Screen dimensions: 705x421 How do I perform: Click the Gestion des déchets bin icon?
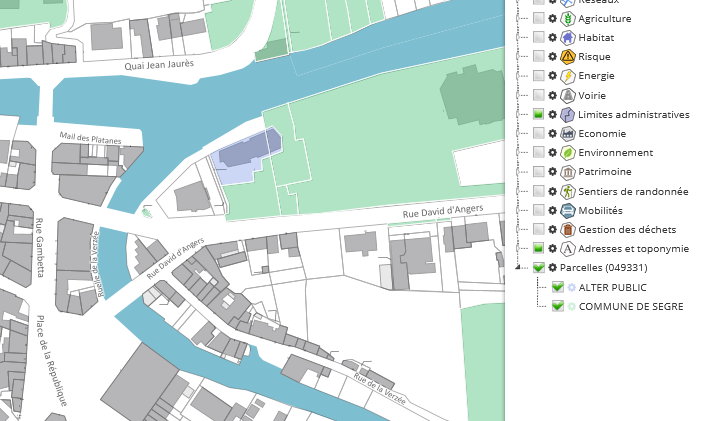click(x=568, y=230)
